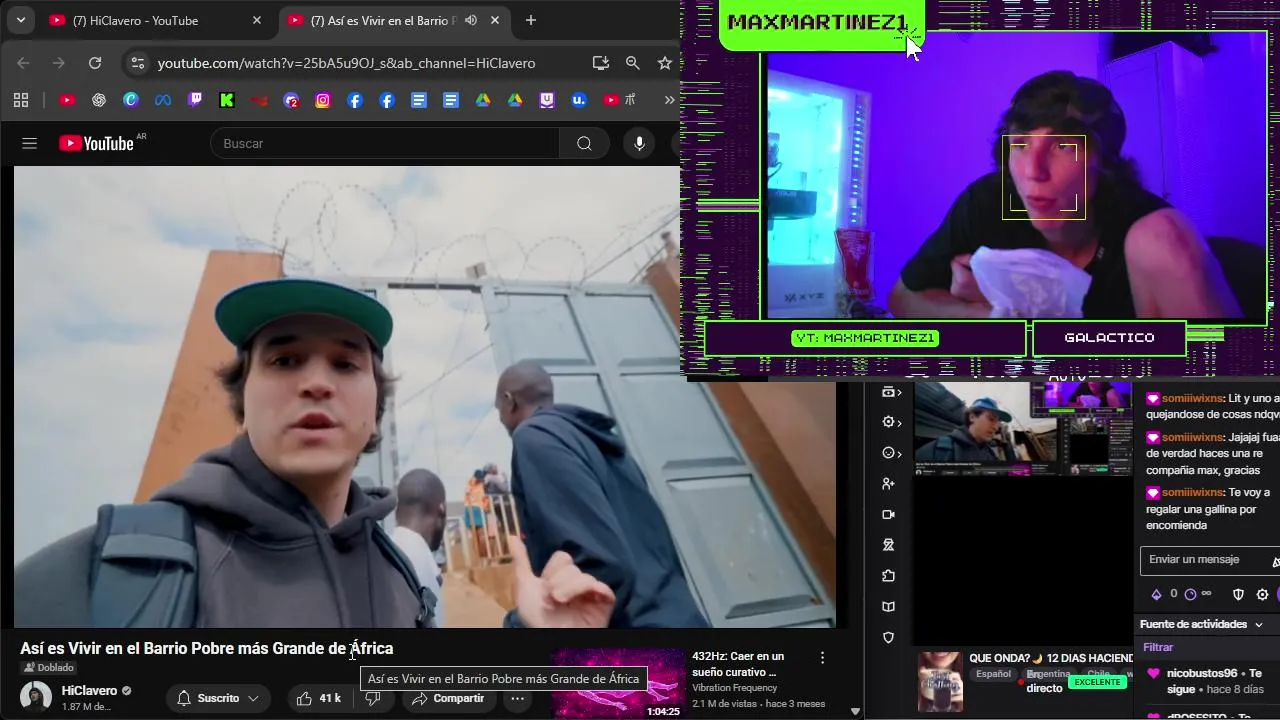Viewport: 1280px width, 720px height.
Task: Open Twitch sidebar book icon
Action: [x=888, y=607]
